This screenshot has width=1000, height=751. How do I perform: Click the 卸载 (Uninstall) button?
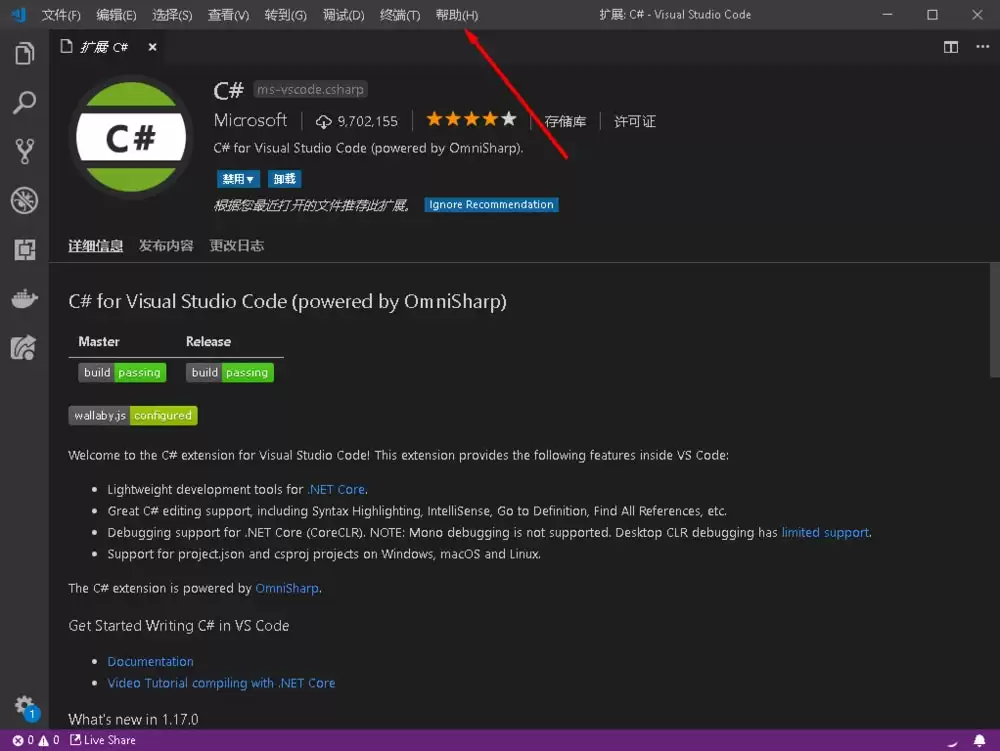click(x=284, y=178)
